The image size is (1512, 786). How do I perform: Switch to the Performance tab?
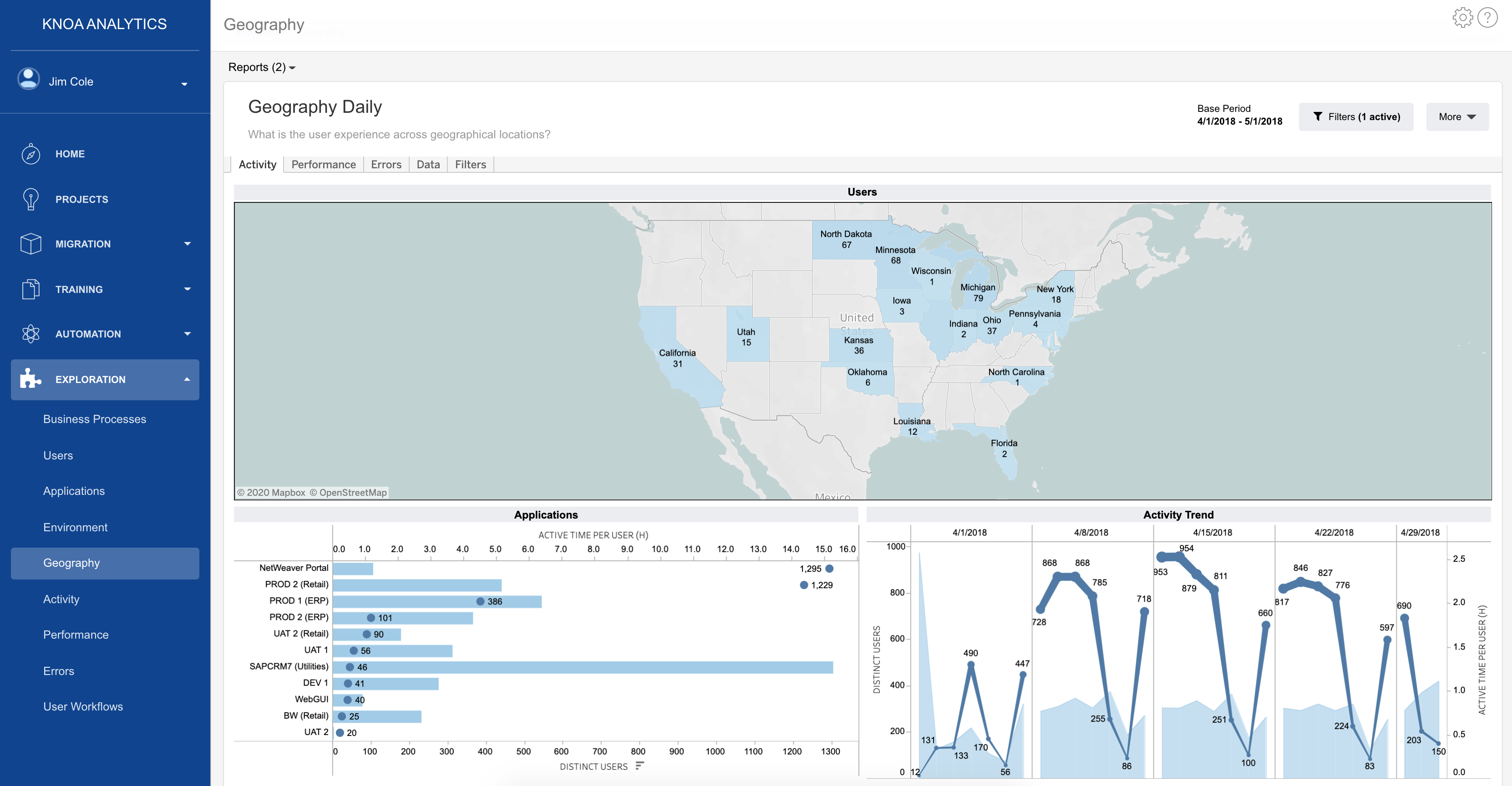[324, 165]
